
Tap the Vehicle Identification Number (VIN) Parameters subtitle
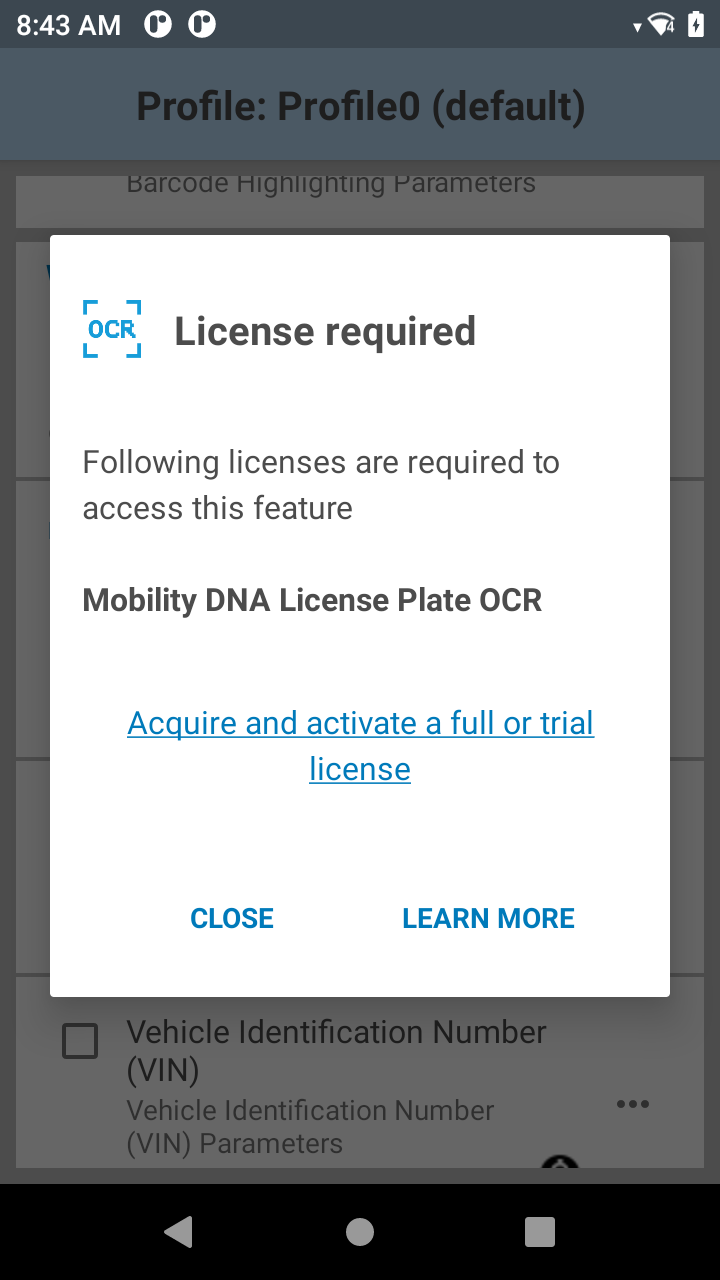pyautogui.click(x=310, y=1127)
